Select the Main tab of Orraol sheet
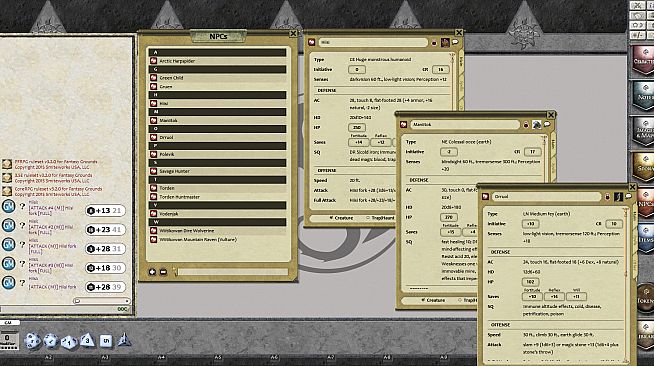Screen dimensions: 654x366 pyautogui.click(x=634, y=215)
